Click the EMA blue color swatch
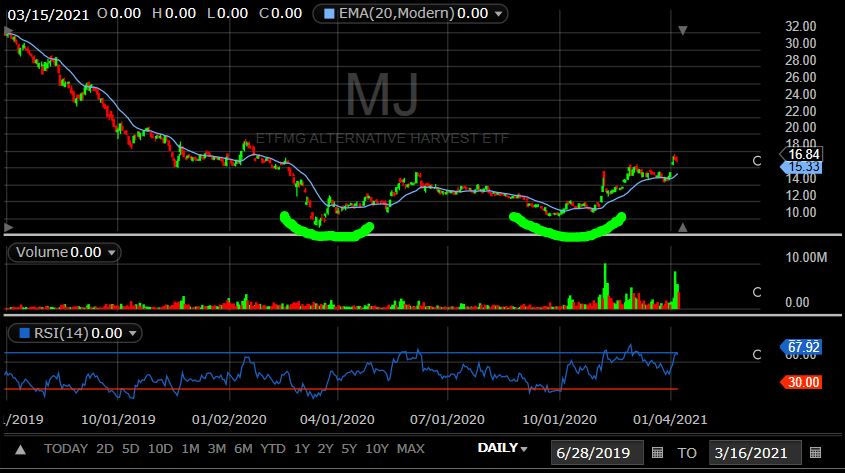Screen dimensions: 845x473 click(x=329, y=13)
